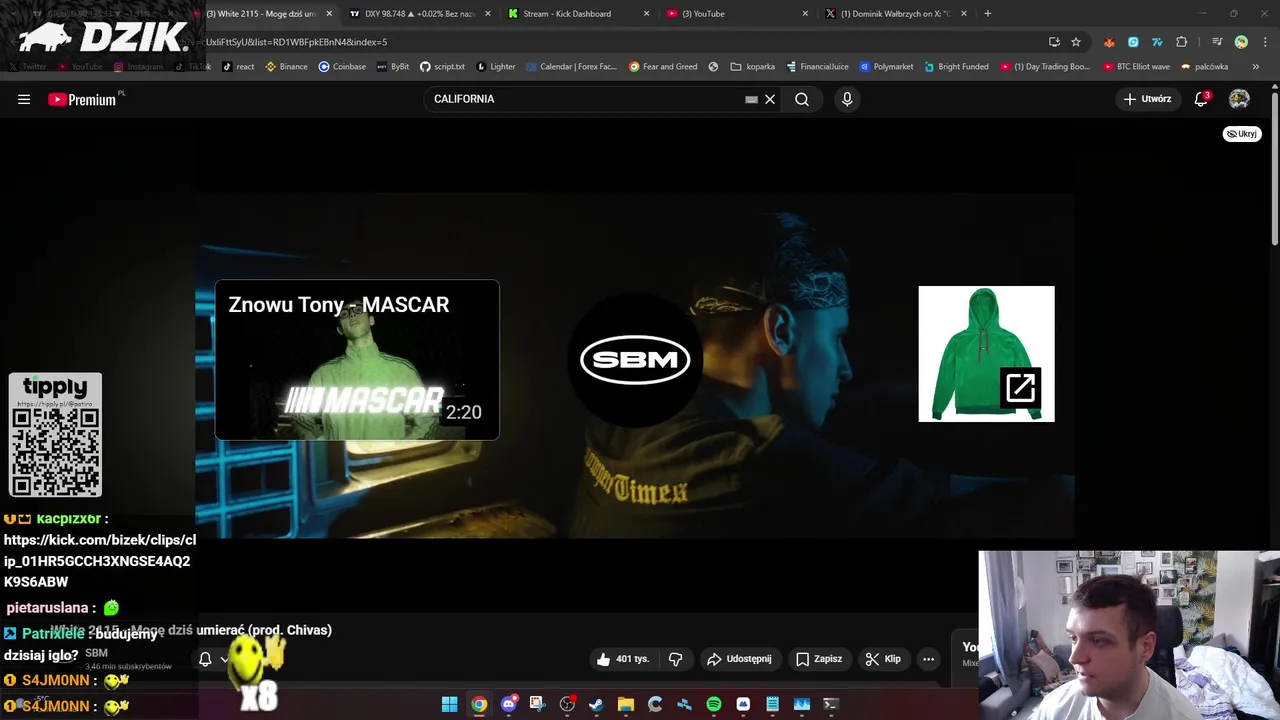
Task: Open the Lighter bookmark
Action: coord(496,67)
